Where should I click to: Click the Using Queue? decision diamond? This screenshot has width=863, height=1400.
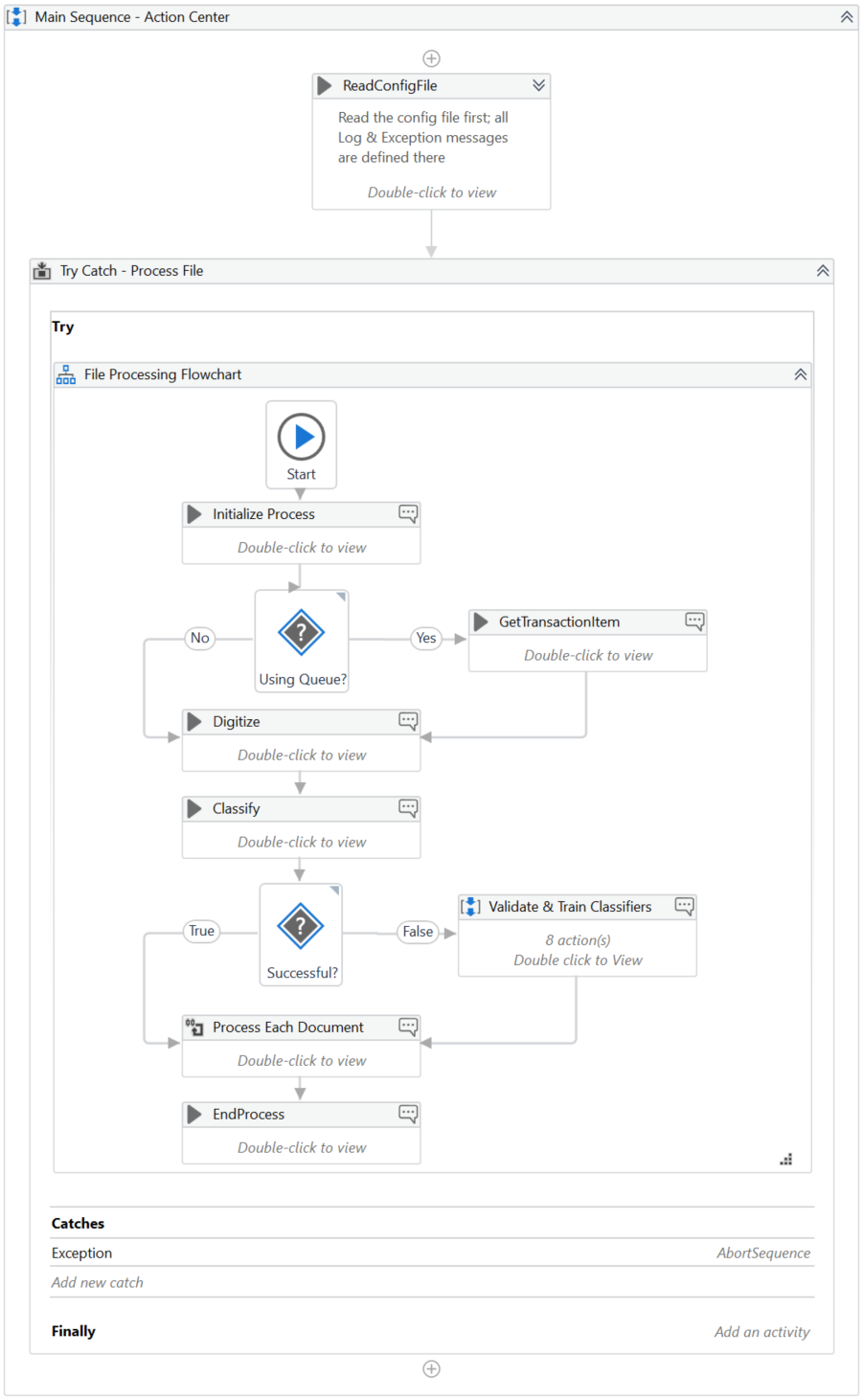[x=301, y=634]
